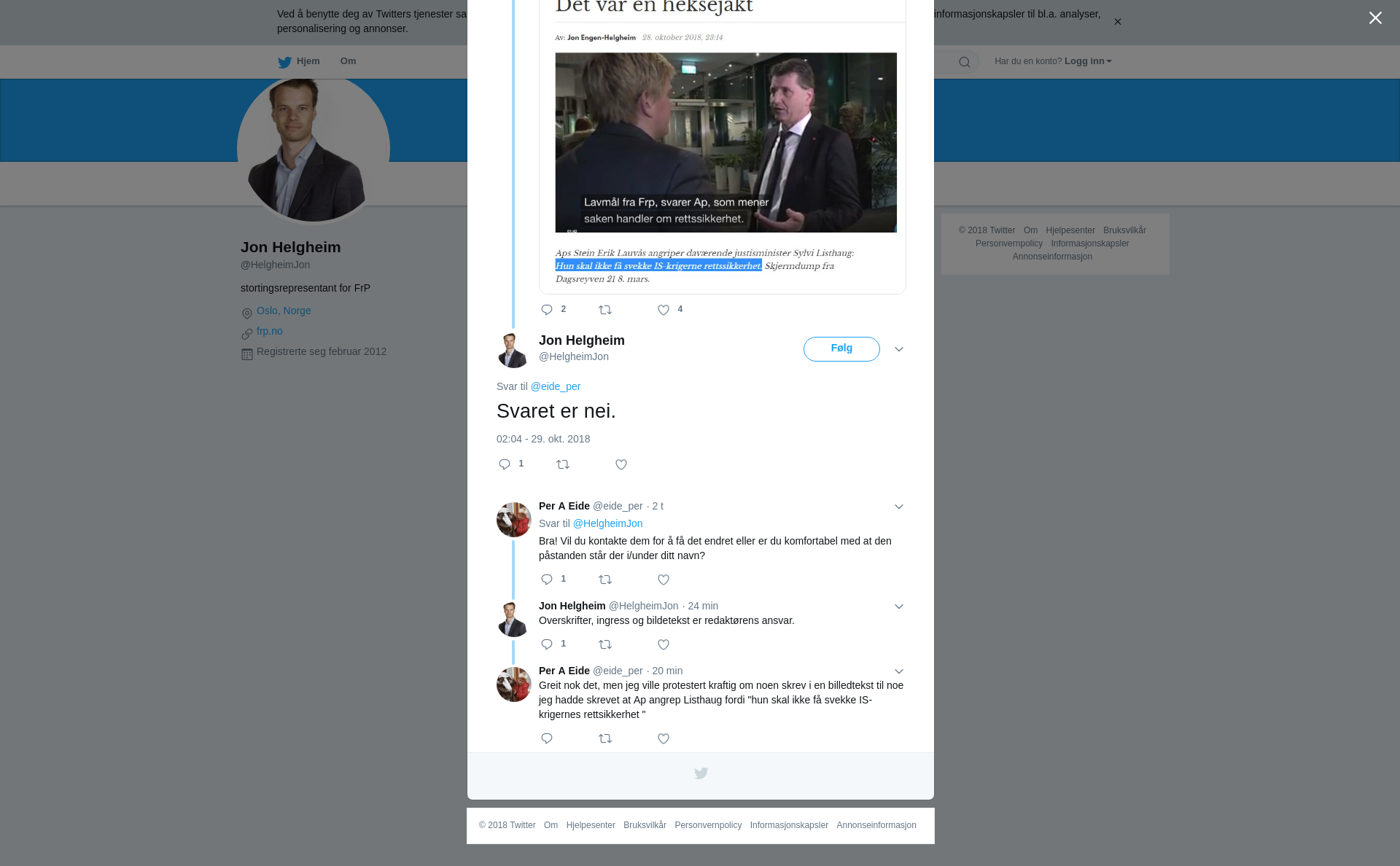The width and height of the screenshot is (1400, 866).
Task: Click the reply icon with 2 replies
Action: coord(547,311)
